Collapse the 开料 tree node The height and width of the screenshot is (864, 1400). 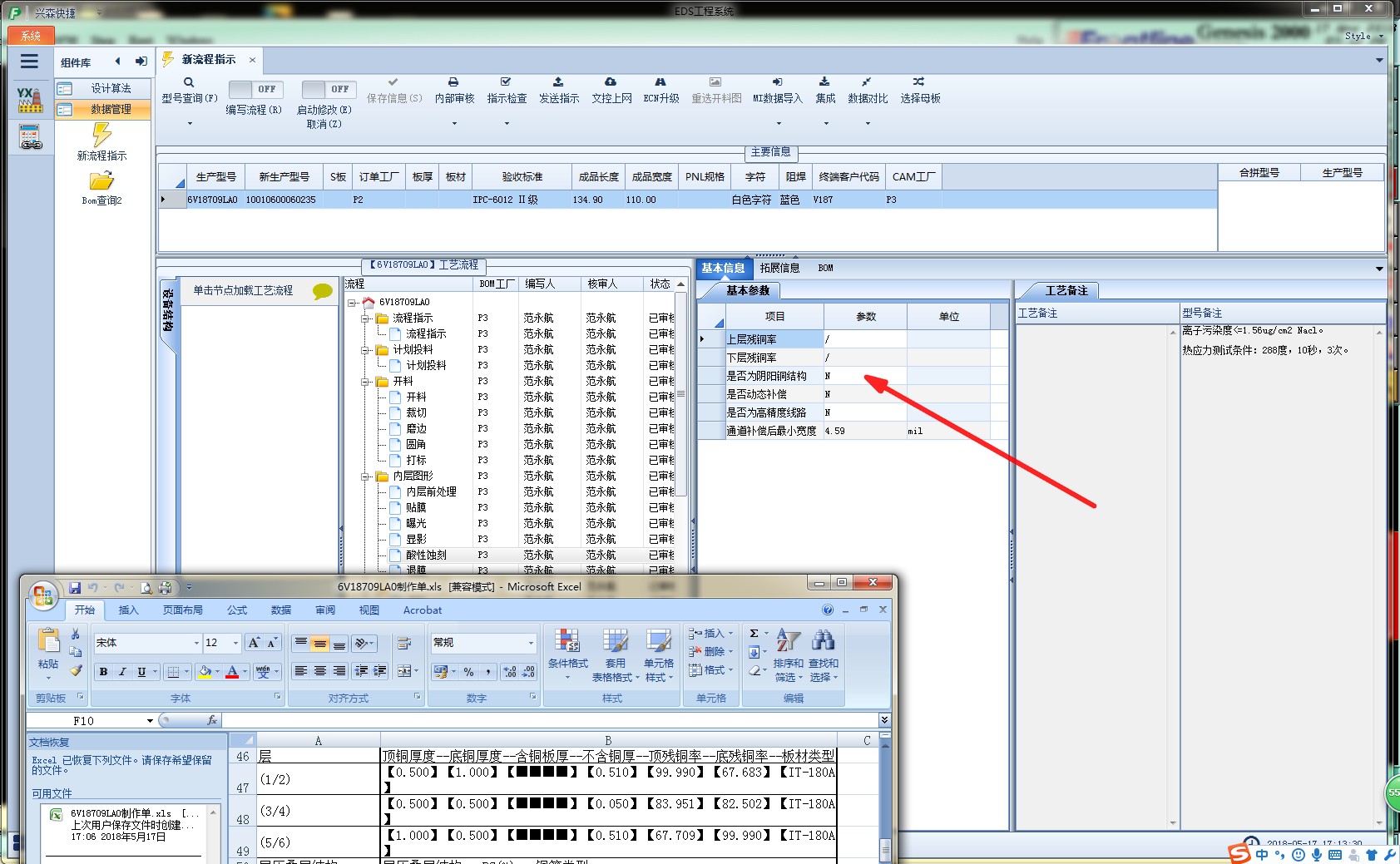365,382
